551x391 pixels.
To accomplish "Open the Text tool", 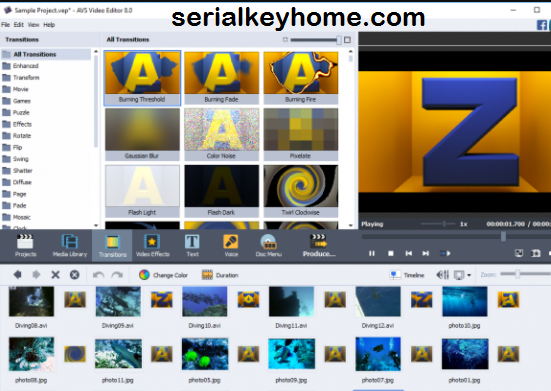I will (x=192, y=246).
